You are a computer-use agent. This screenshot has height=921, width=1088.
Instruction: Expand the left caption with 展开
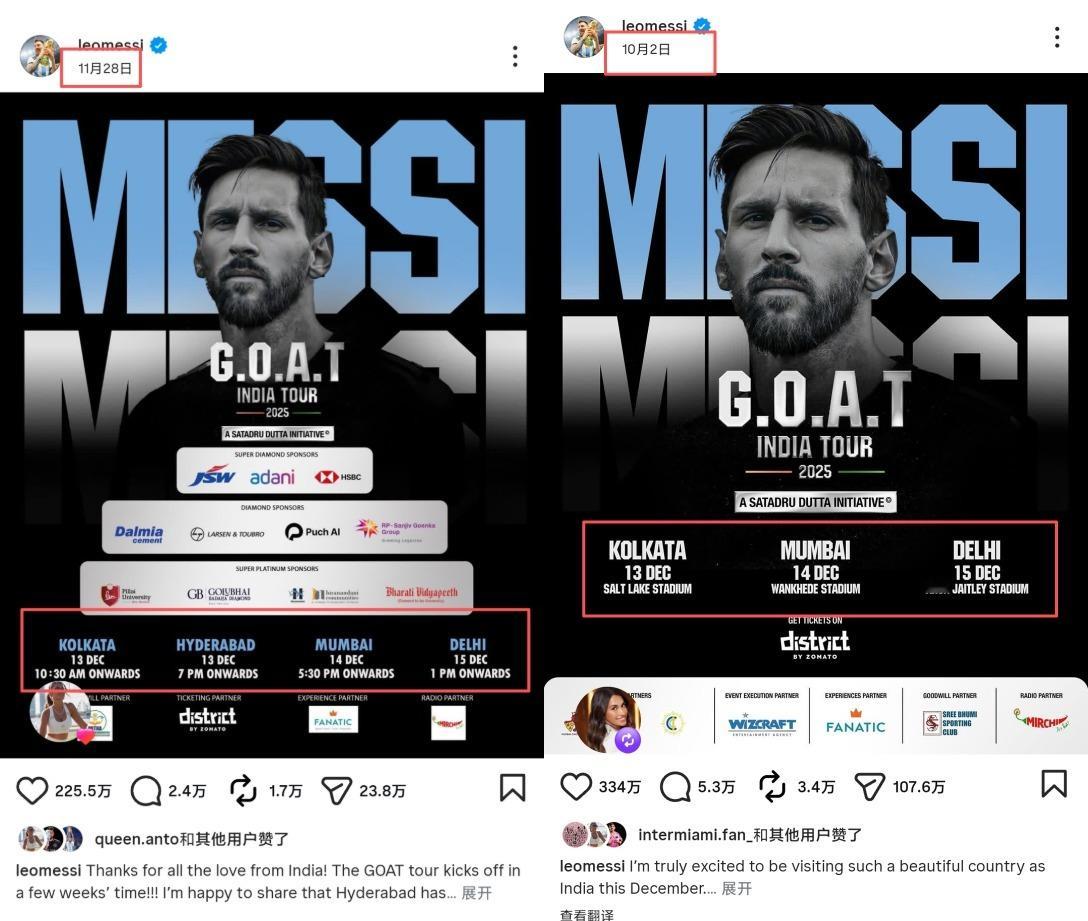[x=477, y=893]
